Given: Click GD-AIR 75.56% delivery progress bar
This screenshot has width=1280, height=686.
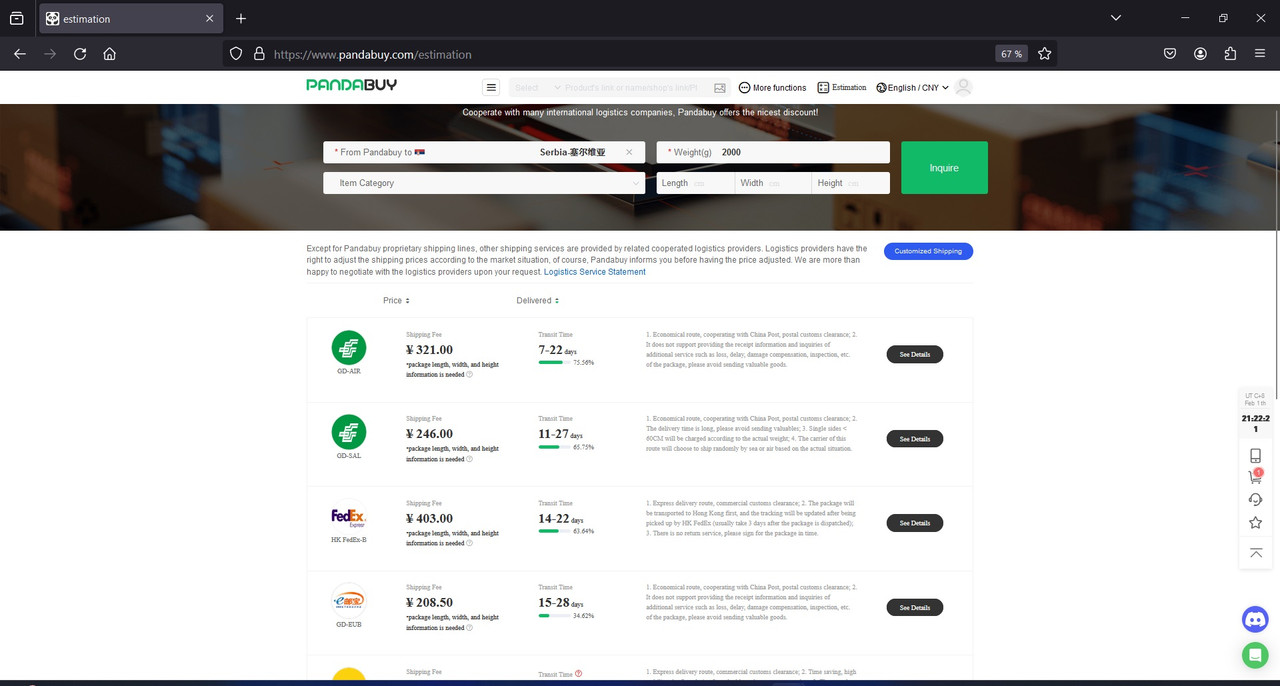Looking at the screenshot, I should (554, 363).
